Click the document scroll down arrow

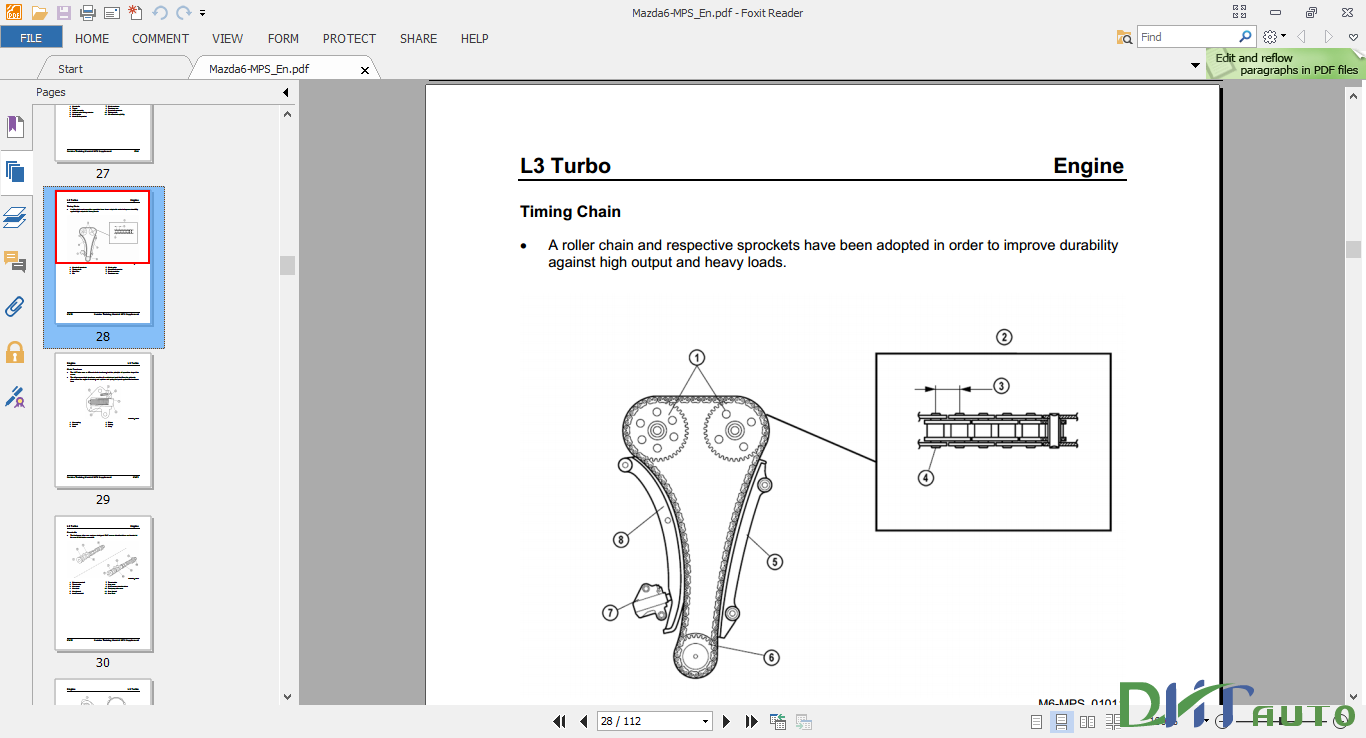point(1354,697)
